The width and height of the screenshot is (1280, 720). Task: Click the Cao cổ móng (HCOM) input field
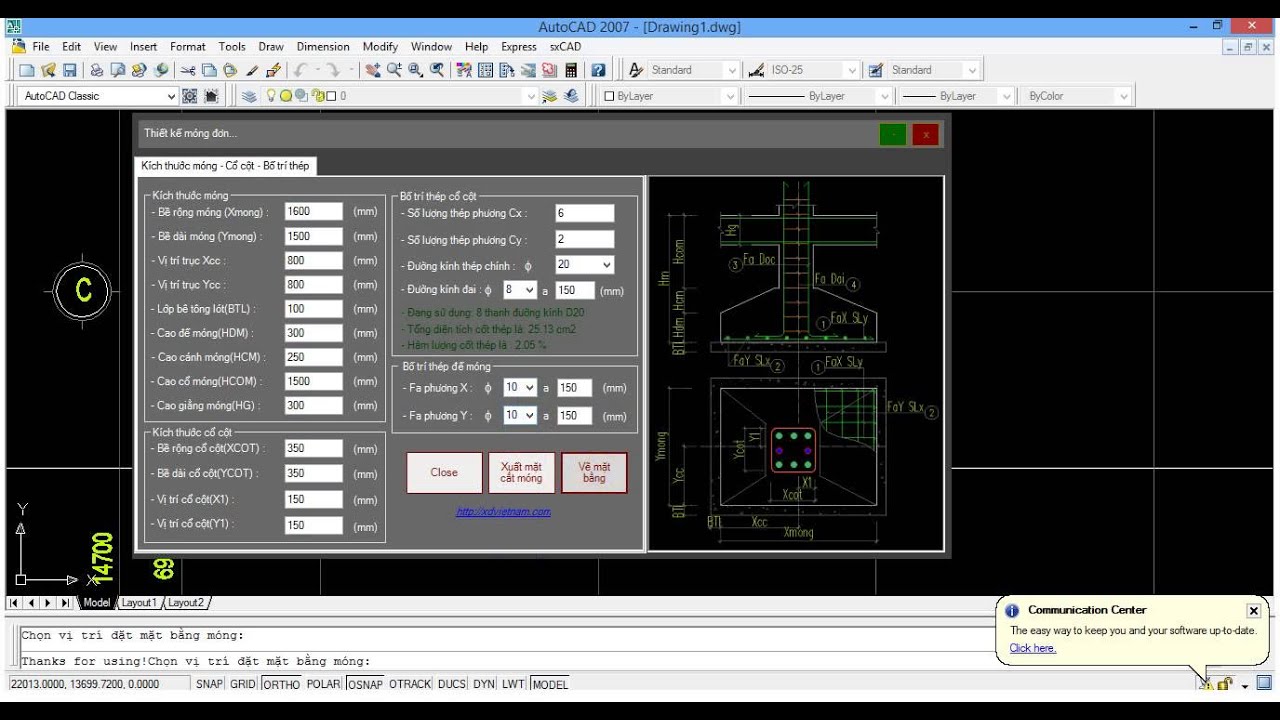(314, 381)
